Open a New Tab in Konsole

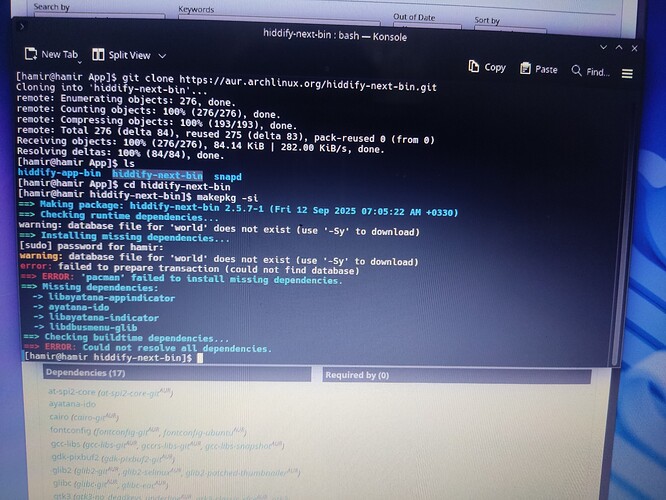(x=51, y=54)
